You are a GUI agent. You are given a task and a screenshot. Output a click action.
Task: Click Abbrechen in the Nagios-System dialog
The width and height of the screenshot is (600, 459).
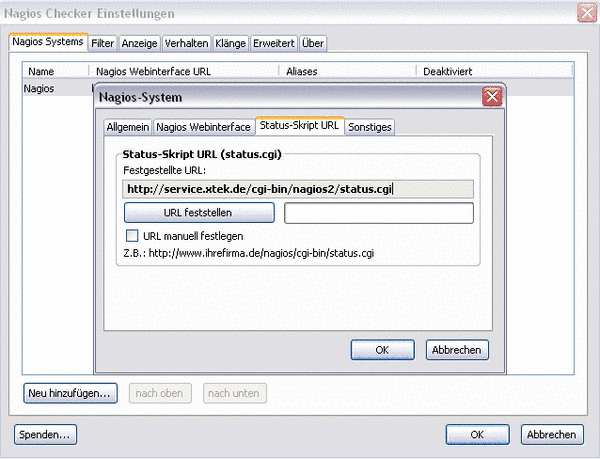click(457, 350)
